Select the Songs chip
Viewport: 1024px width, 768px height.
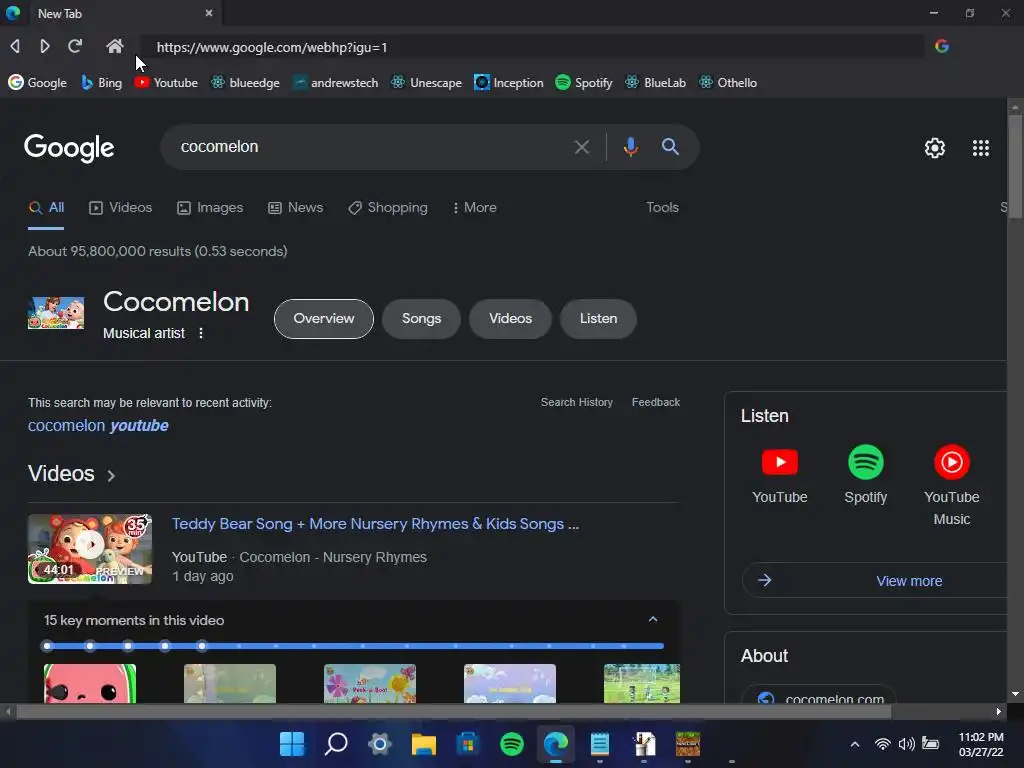[x=421, y=319]
